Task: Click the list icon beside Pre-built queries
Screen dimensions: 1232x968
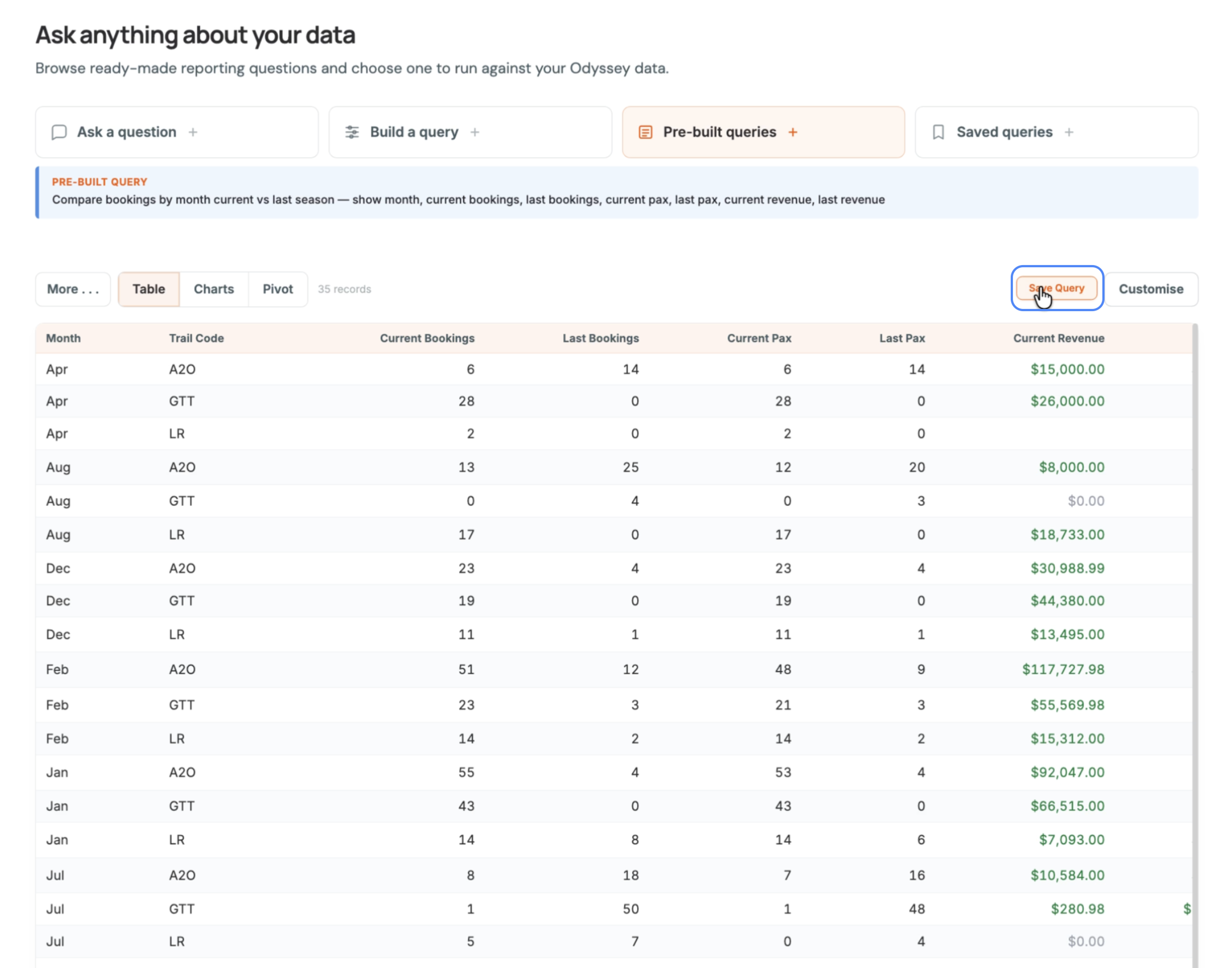Action: point(645,132)
